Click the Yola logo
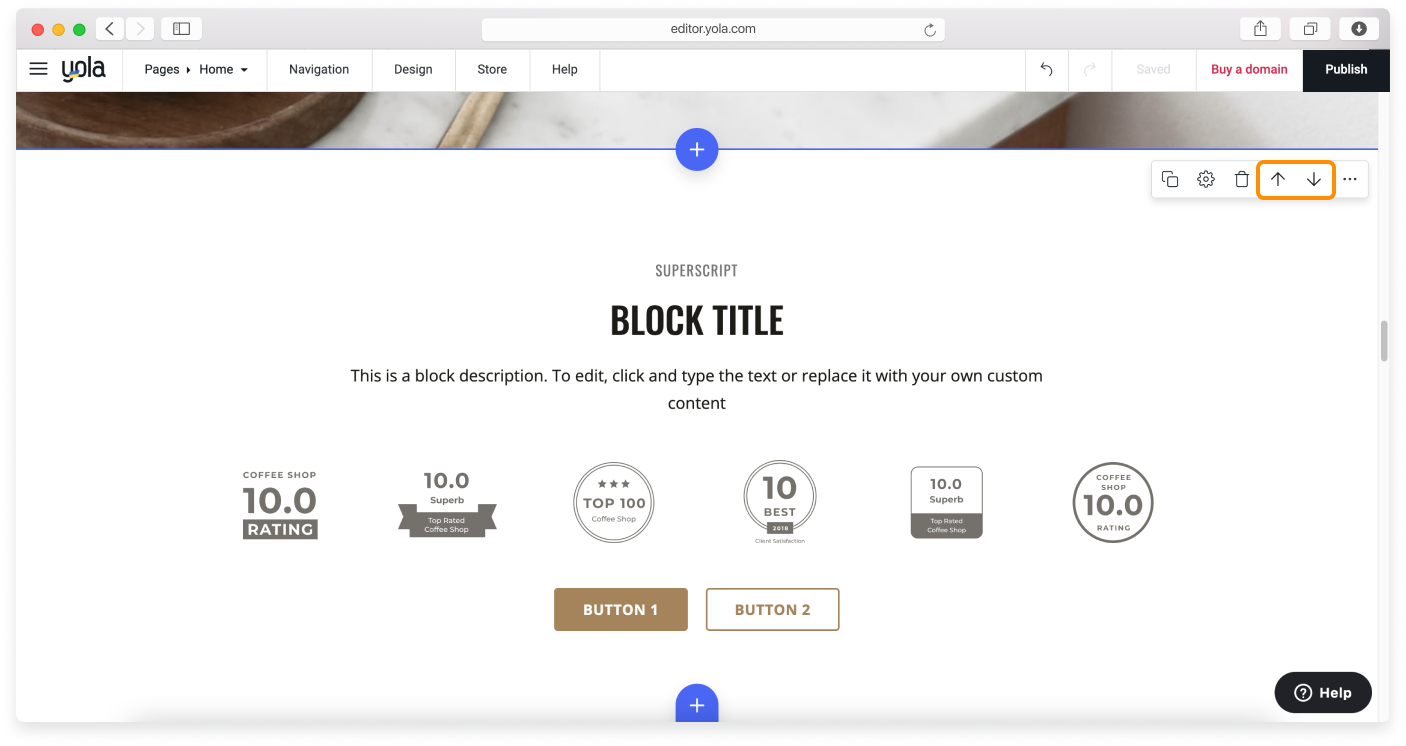 (x=85, y=69)
